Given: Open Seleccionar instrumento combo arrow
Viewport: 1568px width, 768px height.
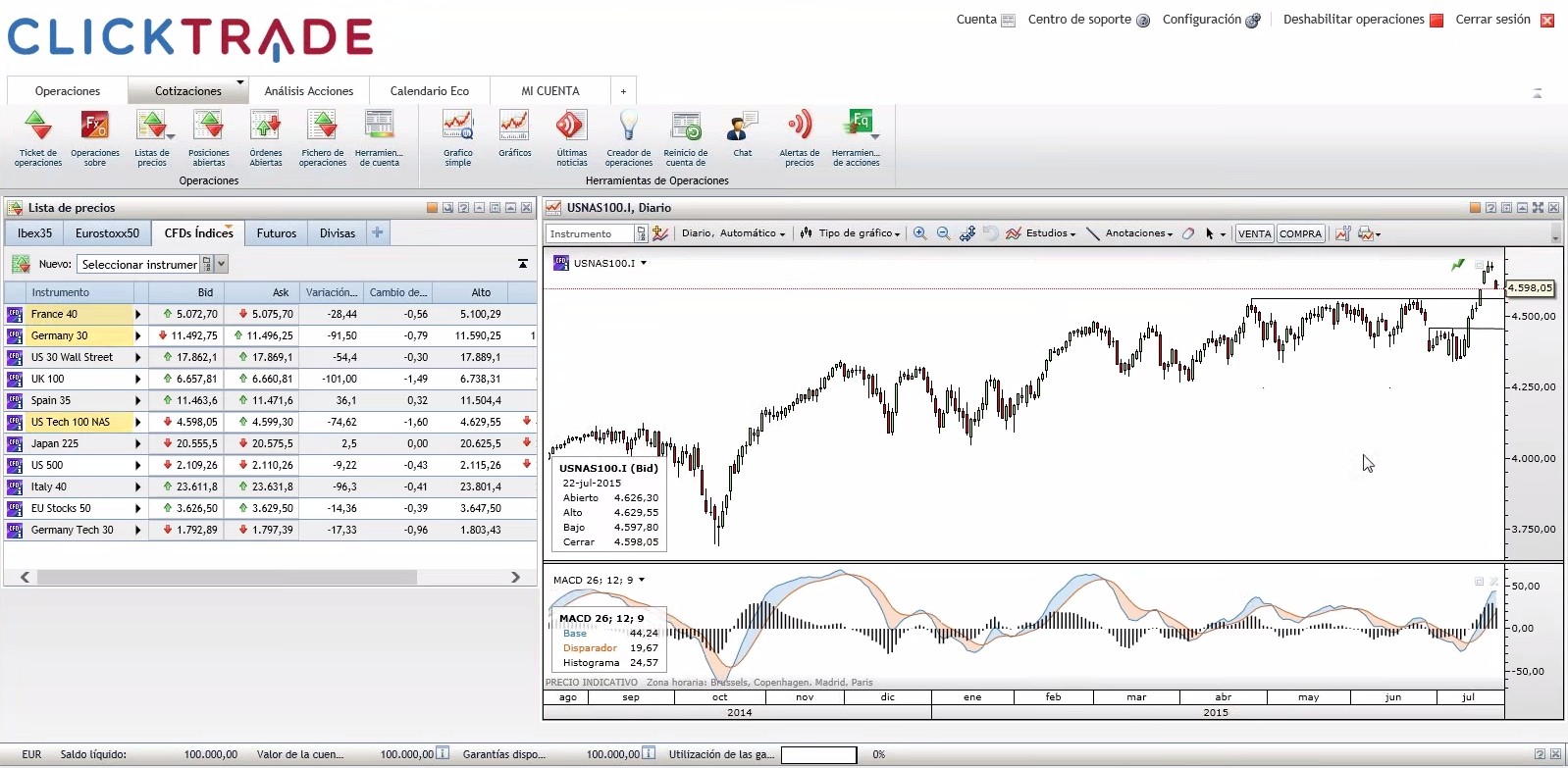Looking at the screenshot, I should pyautogui.click(x=222, y=264).
